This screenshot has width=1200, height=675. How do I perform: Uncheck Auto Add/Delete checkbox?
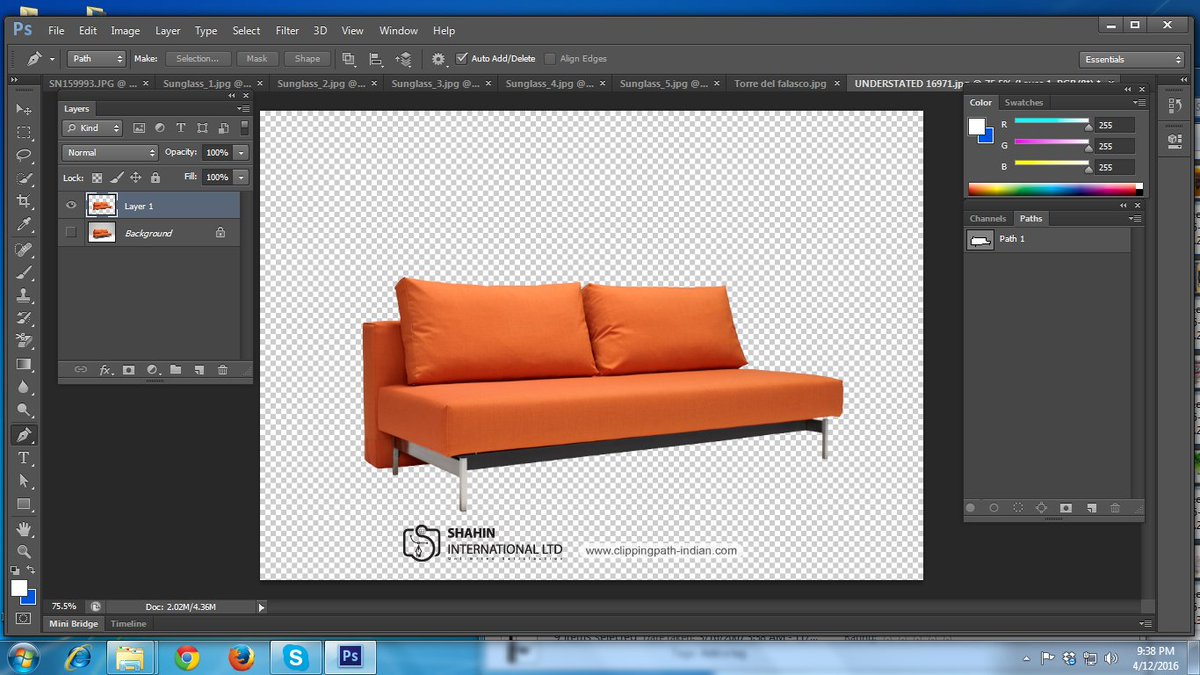[x=461, y=59]
